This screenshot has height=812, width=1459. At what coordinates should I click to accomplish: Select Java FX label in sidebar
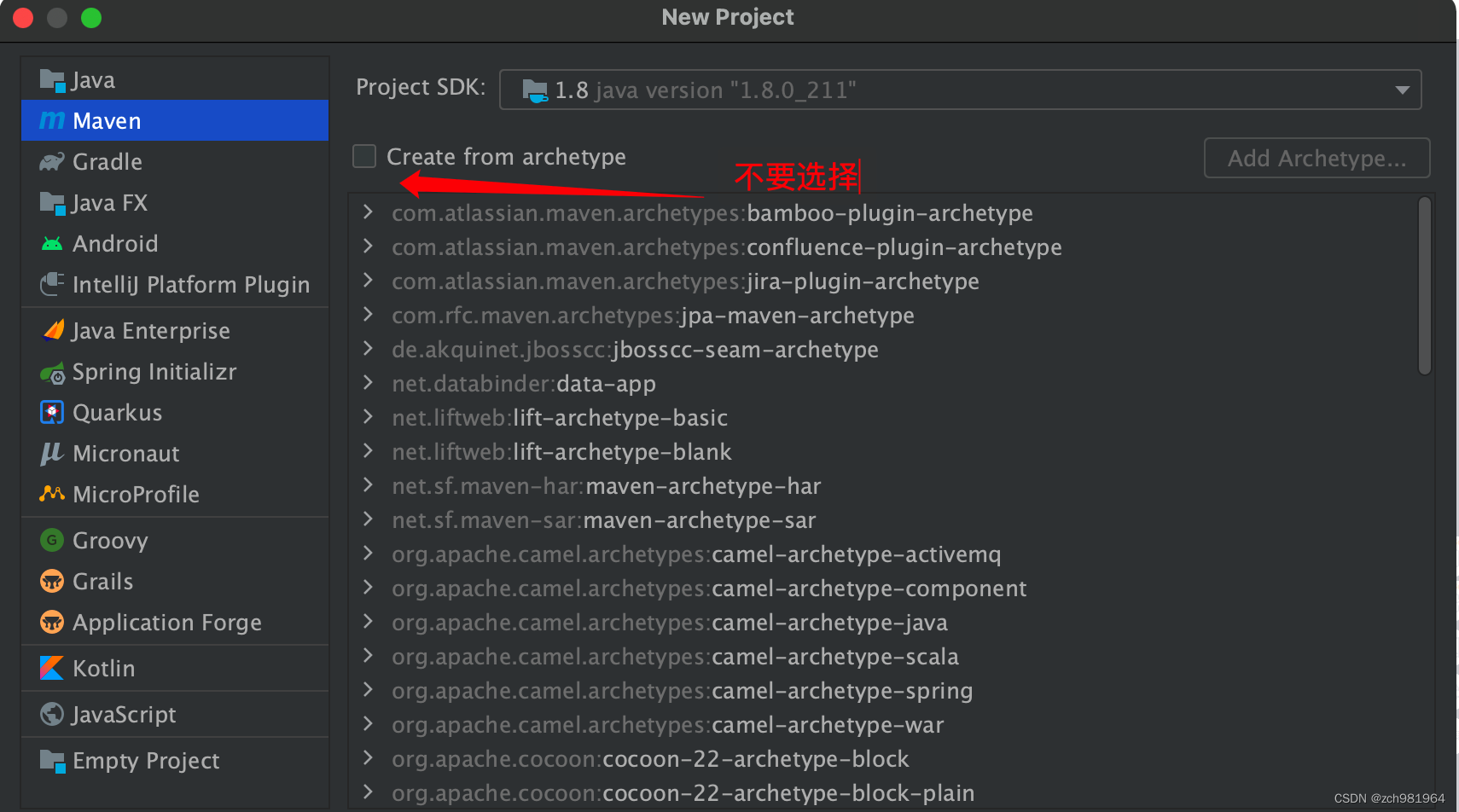pyautogui.click(x=109, y=203)
